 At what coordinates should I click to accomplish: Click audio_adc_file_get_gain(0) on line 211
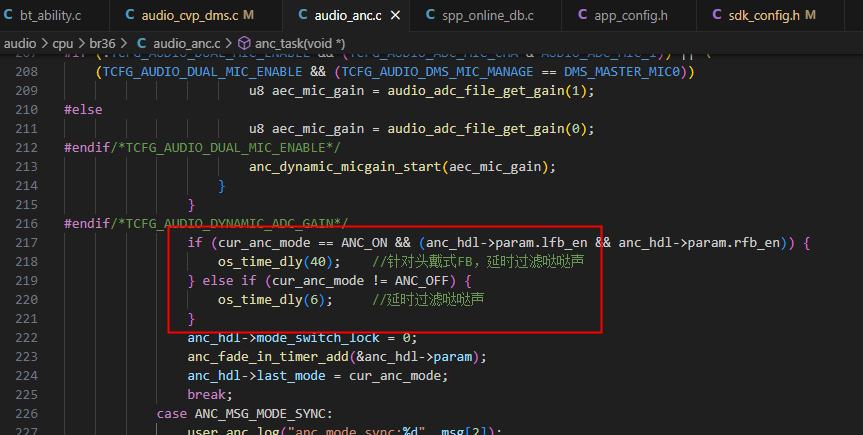(x=487, y=129)
